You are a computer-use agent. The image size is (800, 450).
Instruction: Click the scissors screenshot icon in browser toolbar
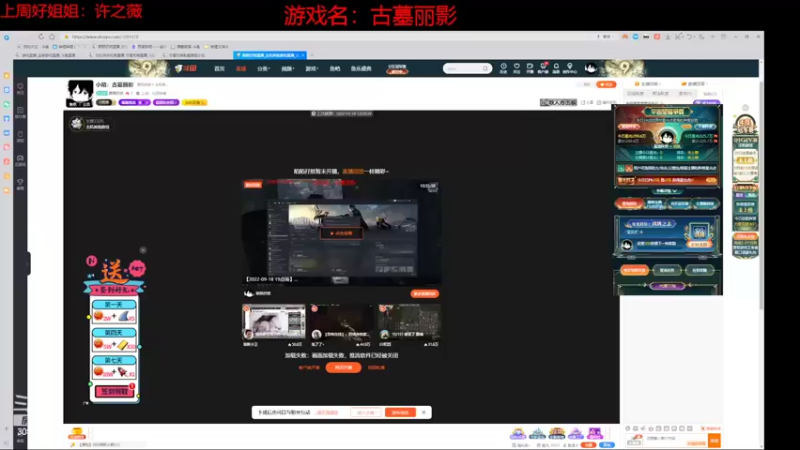(x=678, y=37)
